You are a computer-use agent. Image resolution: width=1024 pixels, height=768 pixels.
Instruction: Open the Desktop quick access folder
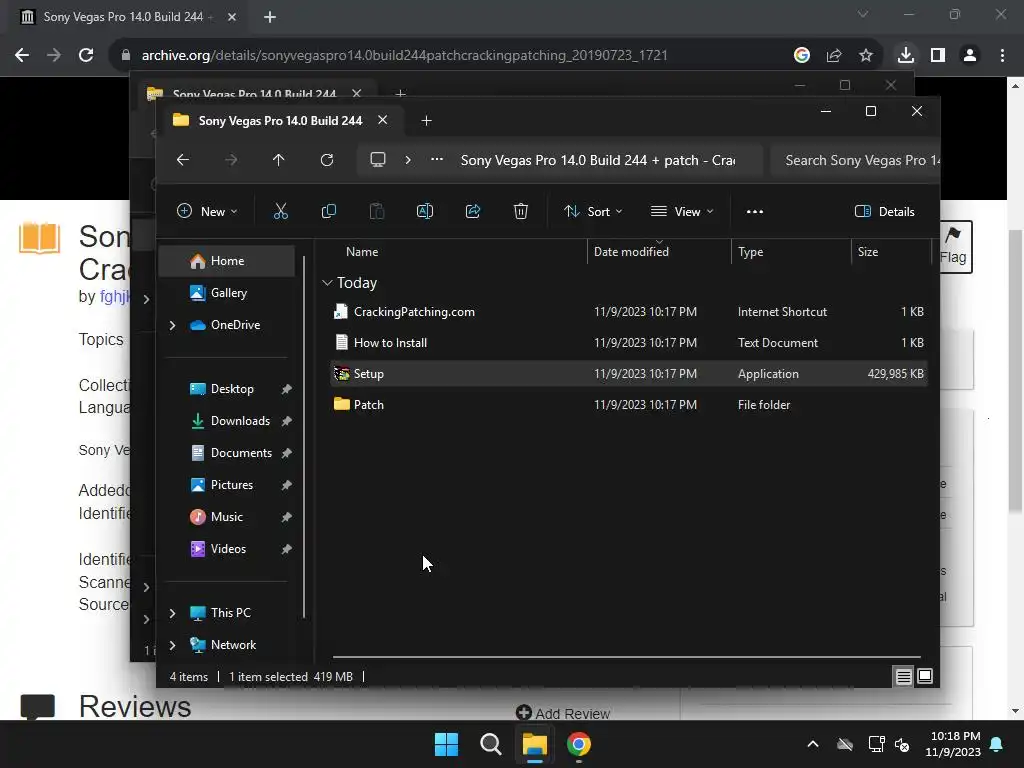point(227,389)
